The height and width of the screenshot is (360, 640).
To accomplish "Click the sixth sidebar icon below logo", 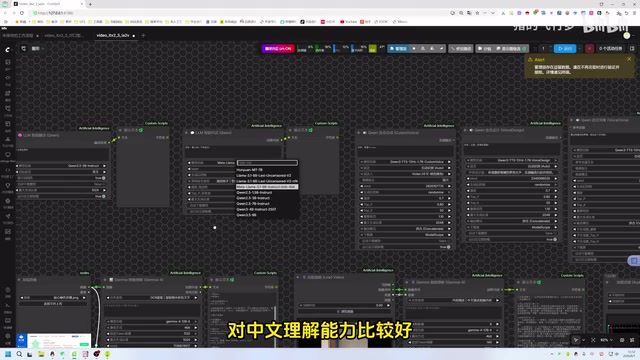I will 7,139.
